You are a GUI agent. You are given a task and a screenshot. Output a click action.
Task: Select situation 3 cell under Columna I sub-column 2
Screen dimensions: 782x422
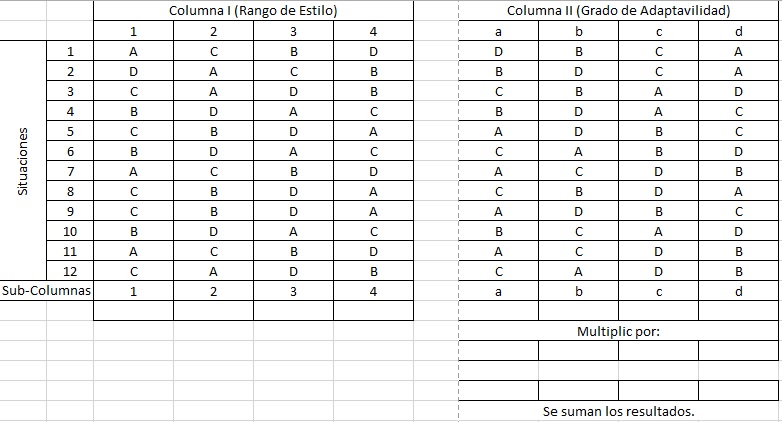213,91
